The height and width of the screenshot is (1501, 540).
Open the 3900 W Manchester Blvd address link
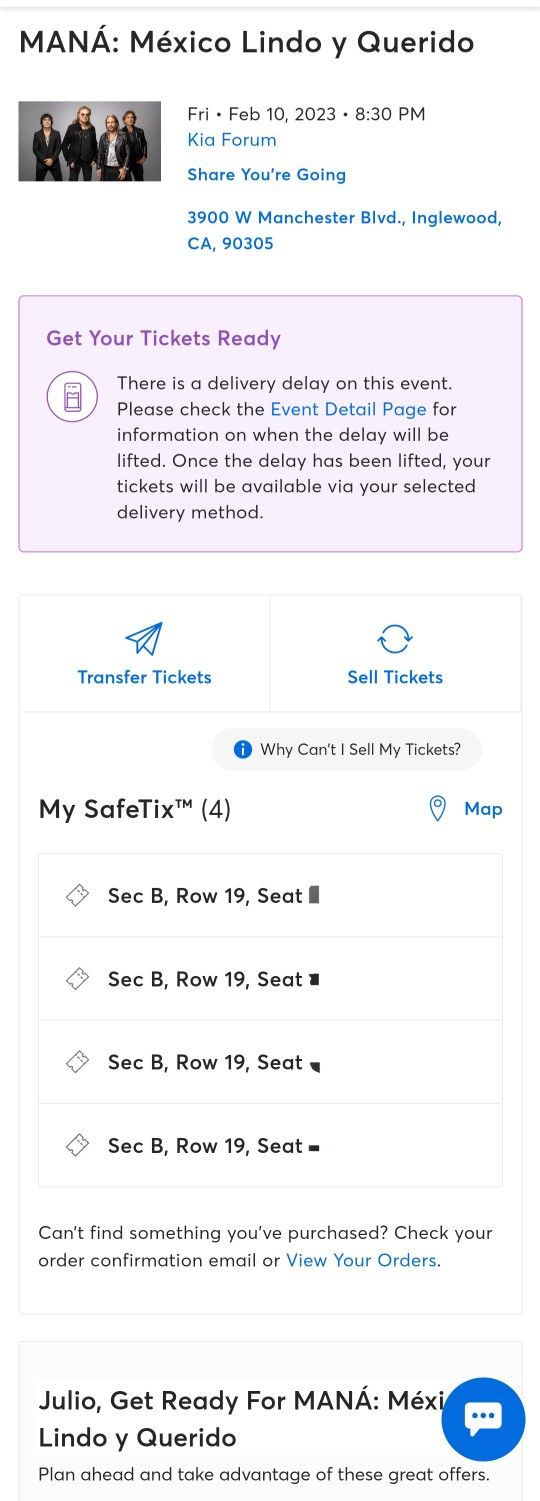[x=345, y=230]
